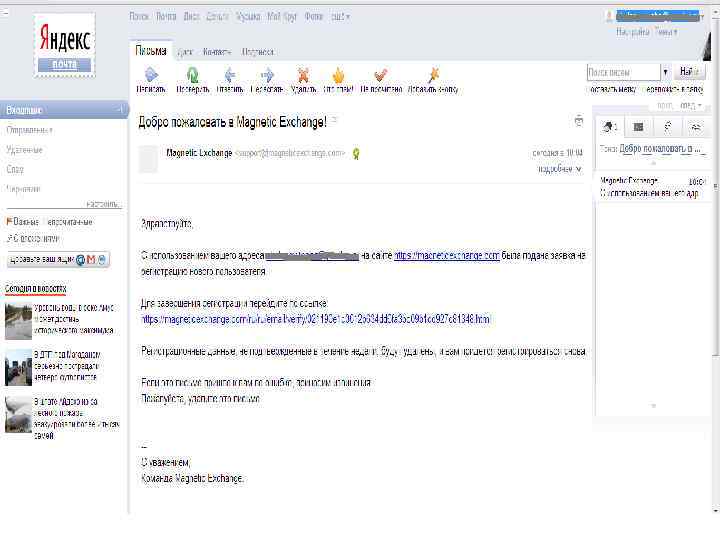Image resolution: width=720 pixels, height=540 pixels.
Task: Switch to the Контакты tab
Action: pos(217,52)
